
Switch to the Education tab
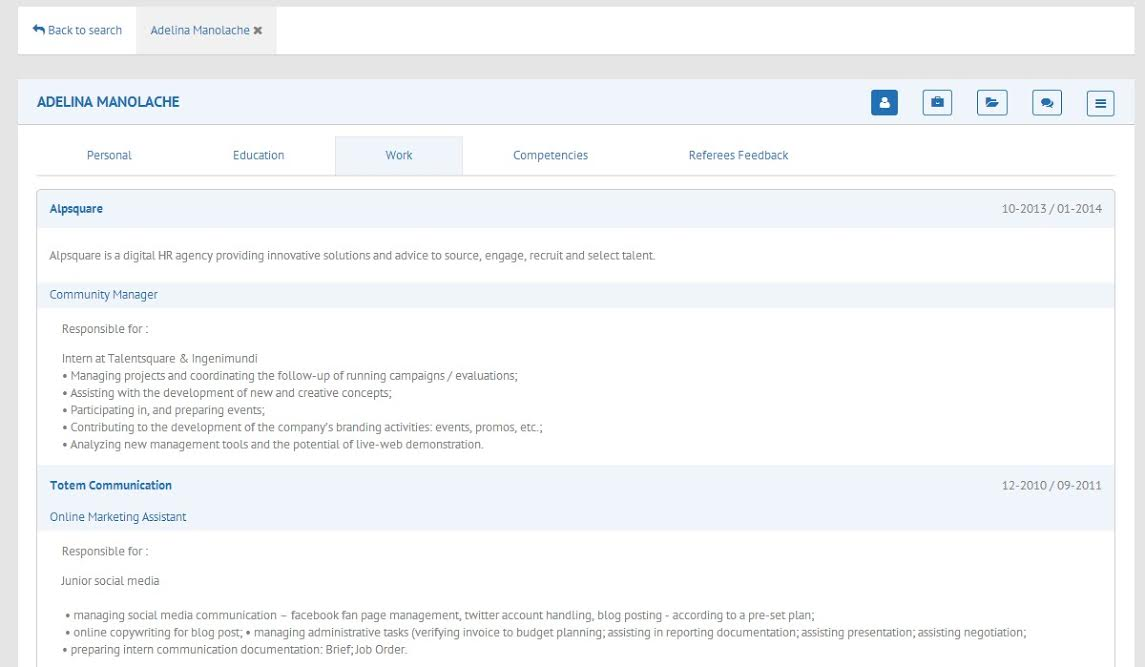259,155
